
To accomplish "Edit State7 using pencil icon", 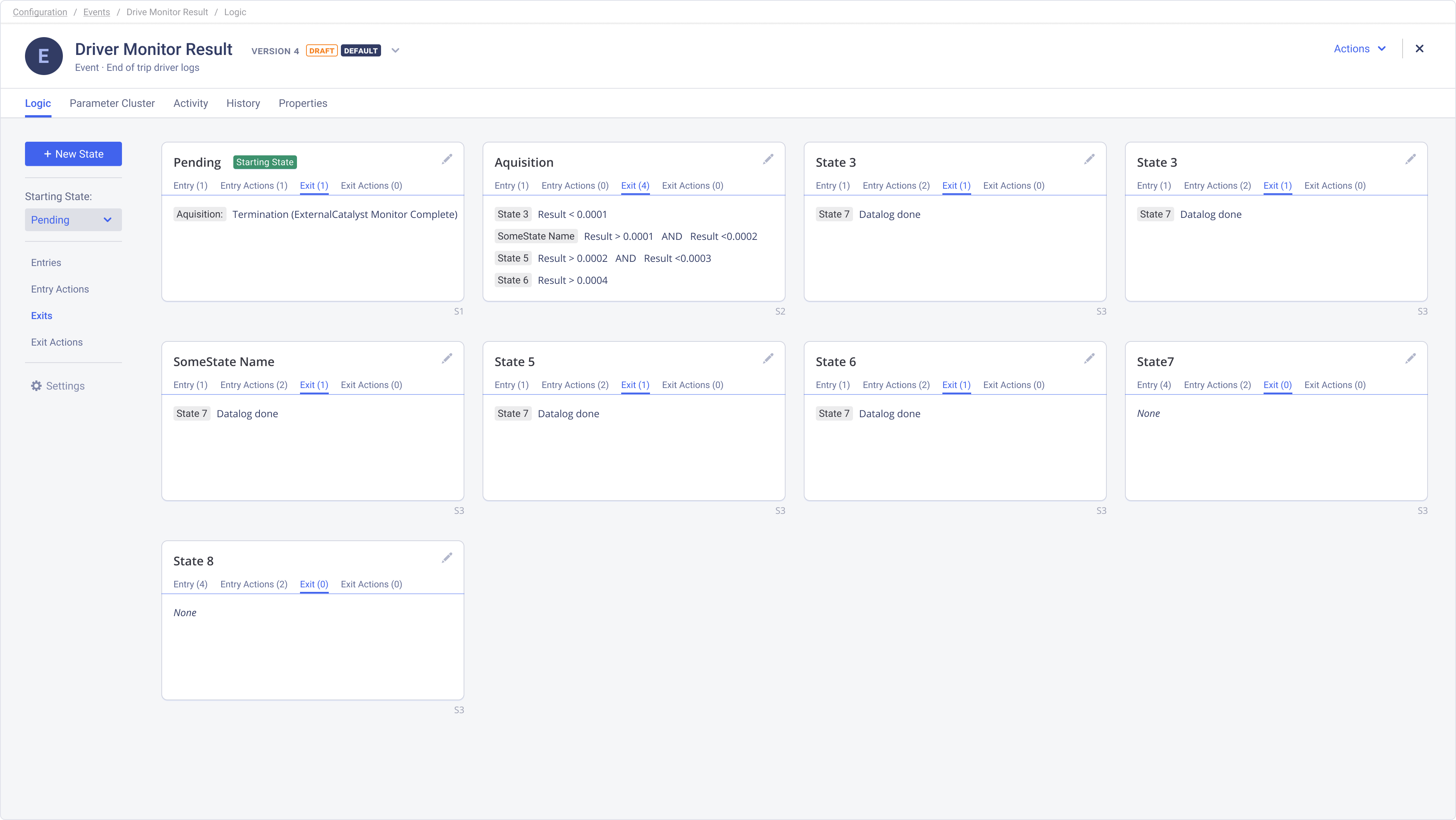I will (x=1410, y=358).
